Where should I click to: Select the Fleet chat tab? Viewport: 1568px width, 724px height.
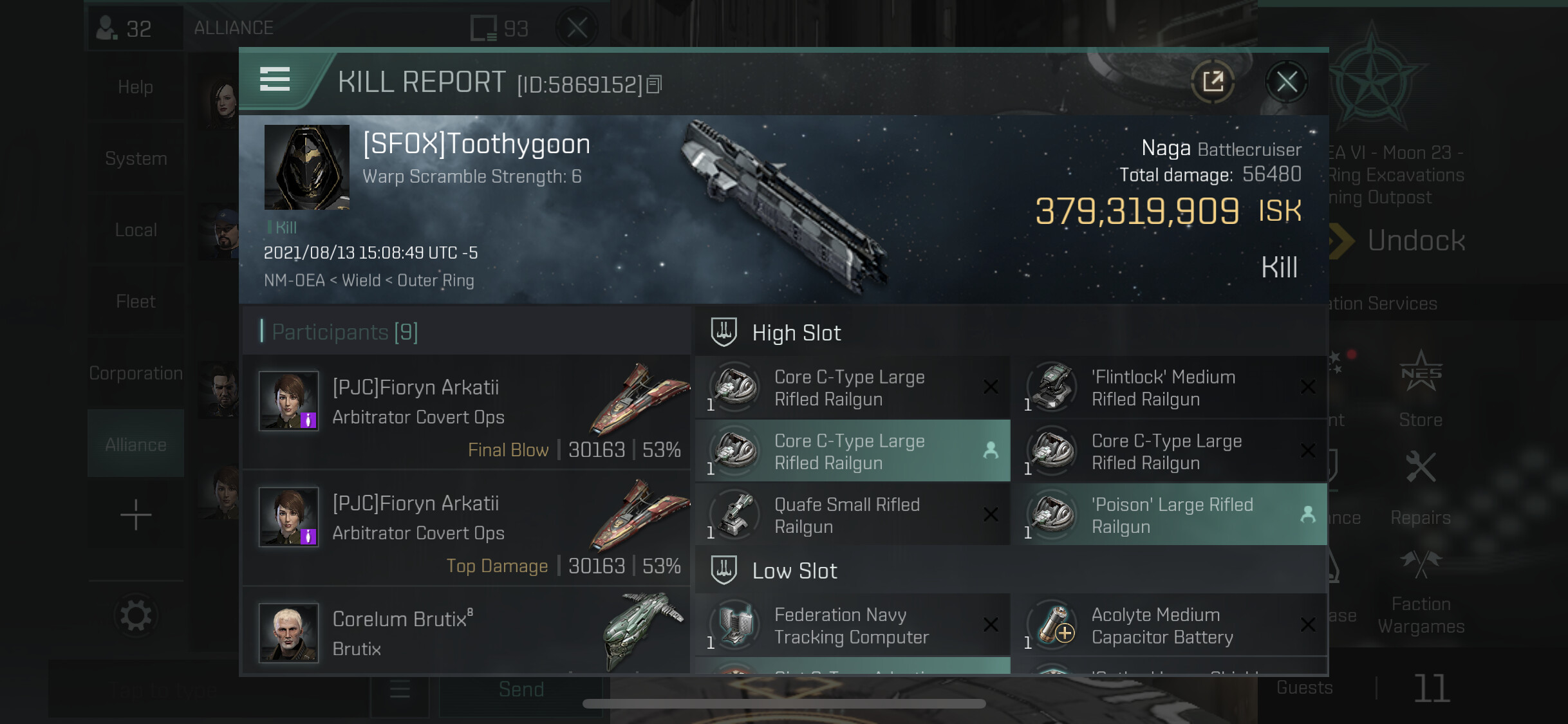[x=136, y=301]
